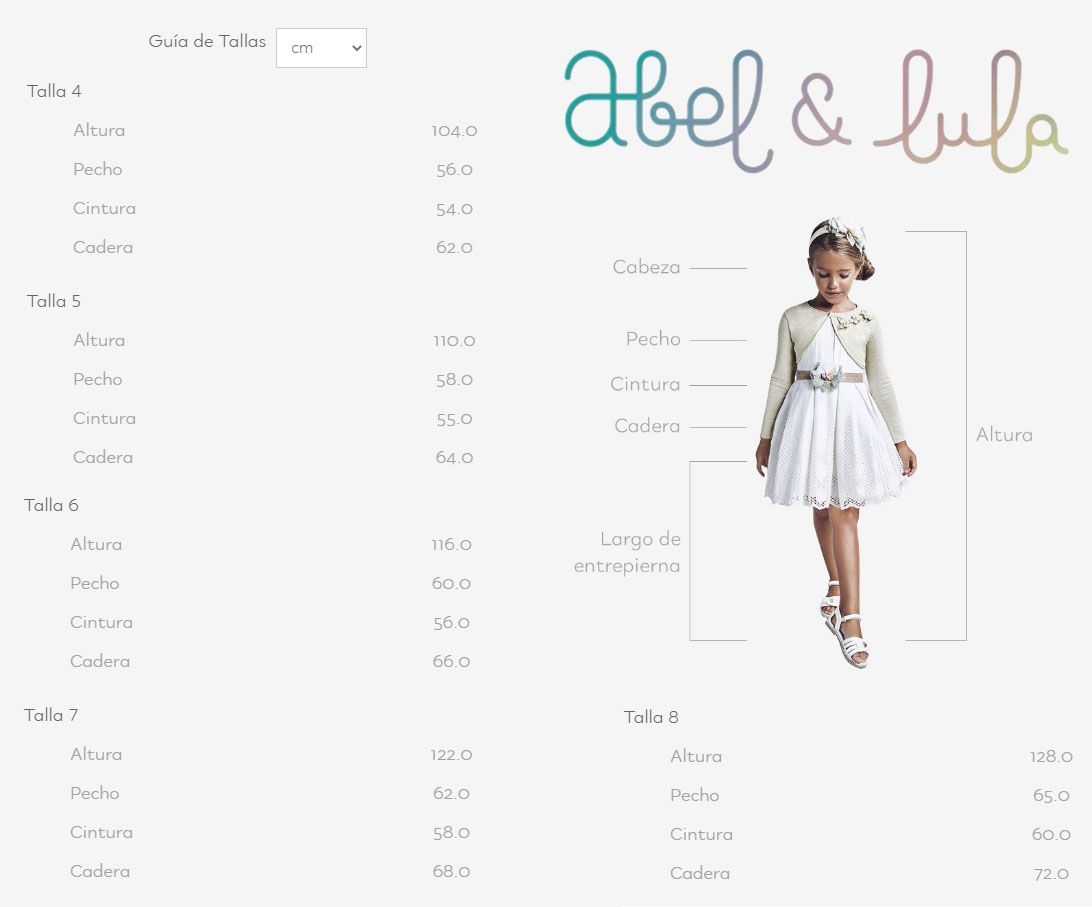Click Talla 4 Altura value 104.0
Screen dimensions: 1092x907
(454, 131)
